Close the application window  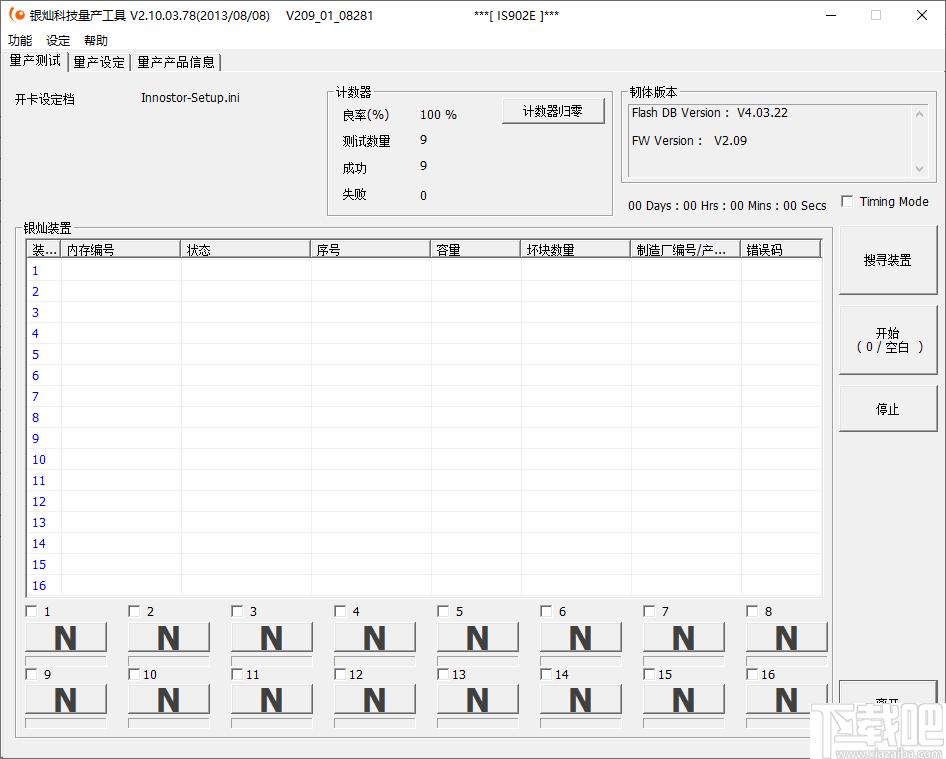922,15
